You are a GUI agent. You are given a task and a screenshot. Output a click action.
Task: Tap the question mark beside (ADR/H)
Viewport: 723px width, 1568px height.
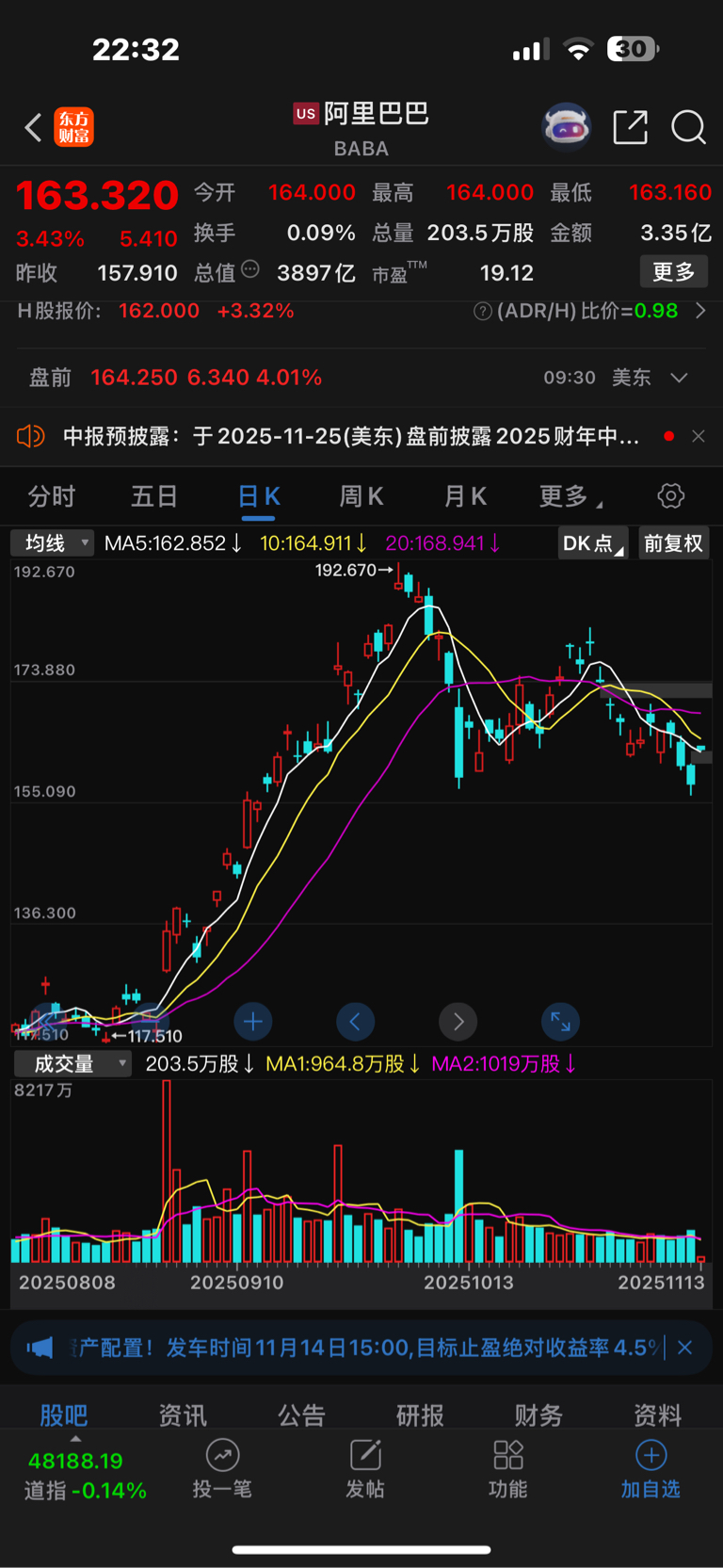click(x=482, y=311)
